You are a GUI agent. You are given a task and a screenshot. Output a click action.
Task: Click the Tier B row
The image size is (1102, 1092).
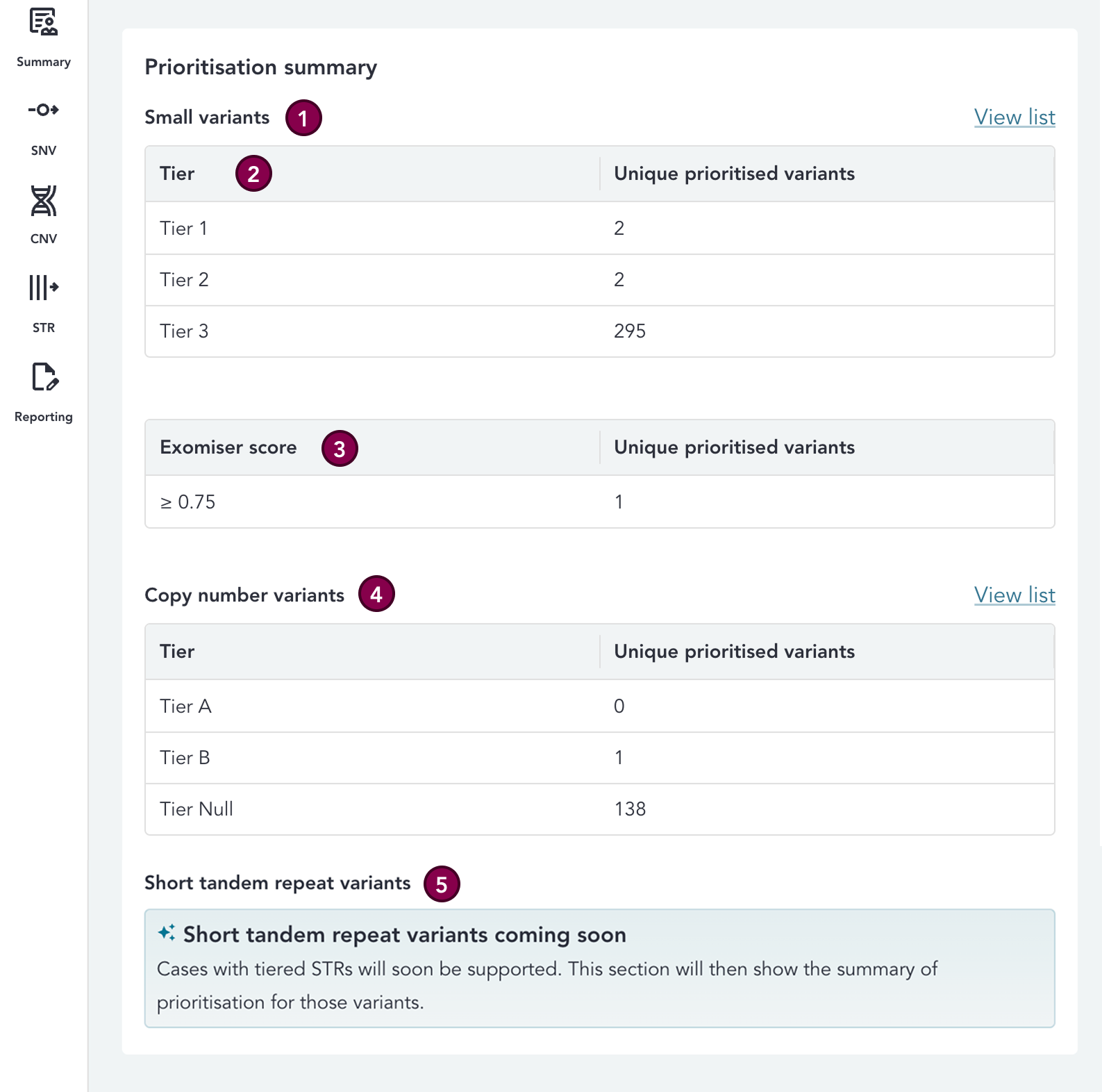pos(599,758)
